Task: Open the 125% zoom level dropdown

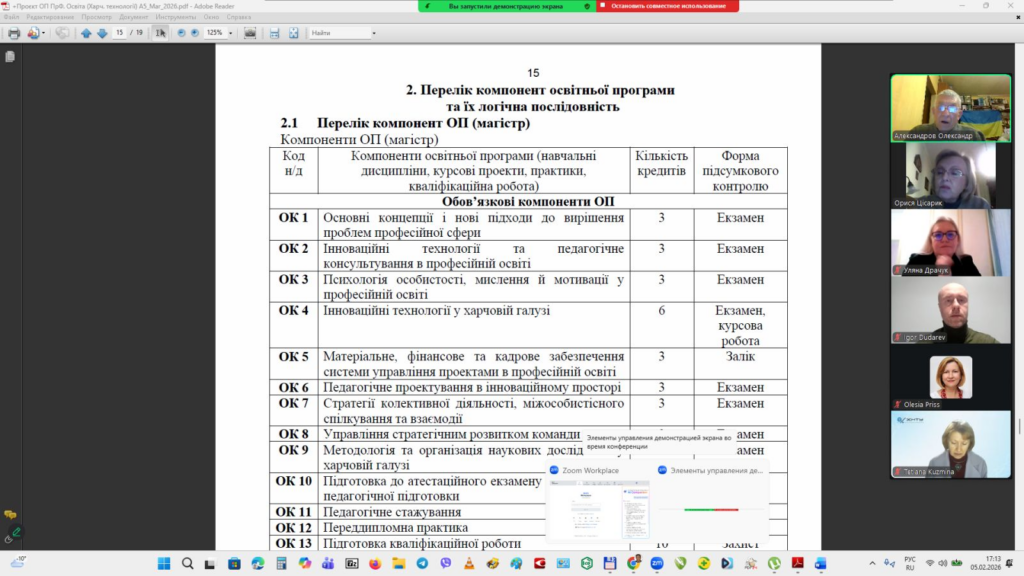Action: tap(231, 33)
